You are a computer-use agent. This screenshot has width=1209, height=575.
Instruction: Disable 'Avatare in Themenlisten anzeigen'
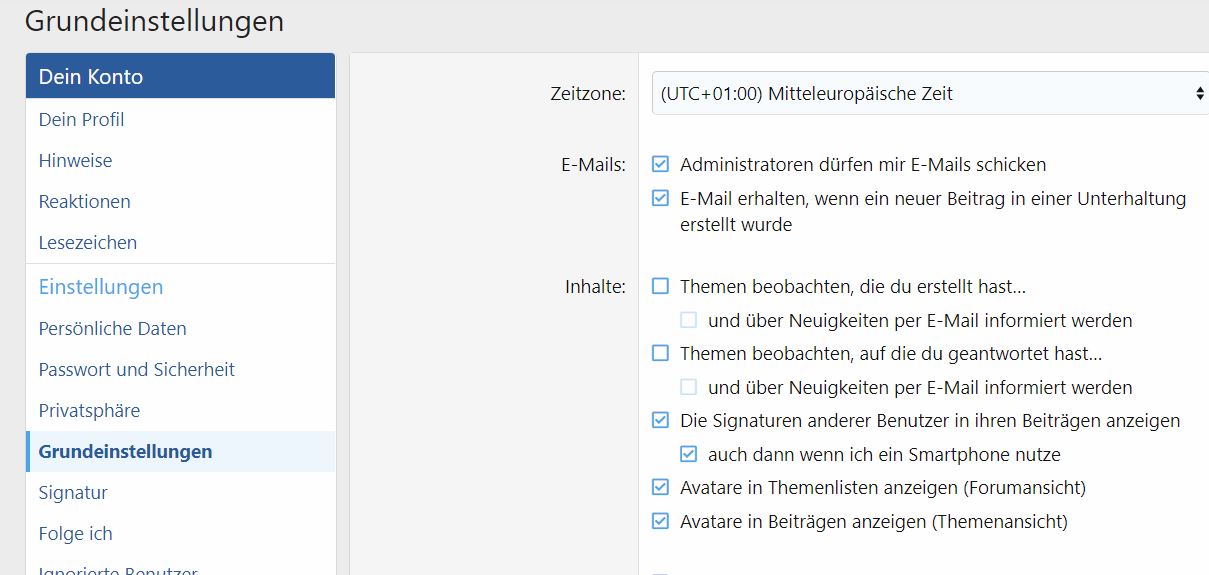(x=660, y=488)
